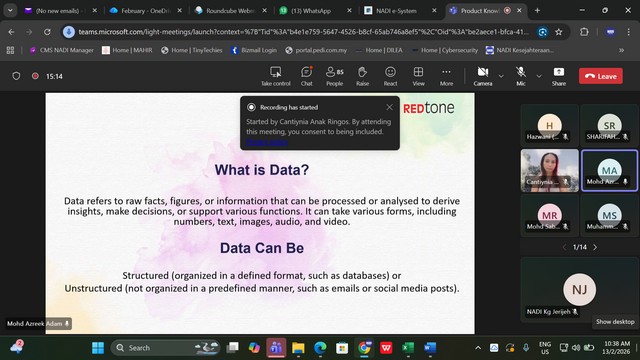Viewport: 640px width, 360px height.
Task: Reload the Teams page
Action: pyautogui.click(x=47, y=32)
